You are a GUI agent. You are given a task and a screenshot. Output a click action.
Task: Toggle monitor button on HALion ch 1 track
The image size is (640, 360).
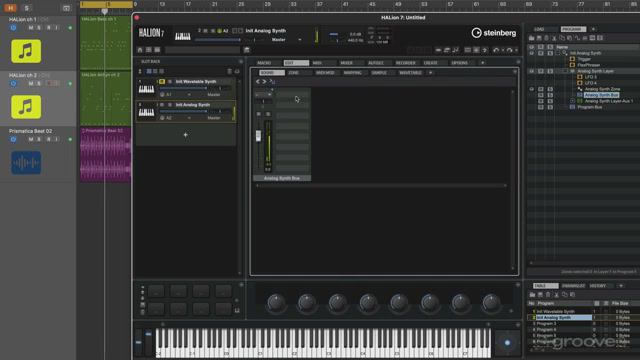pos(56,28)
